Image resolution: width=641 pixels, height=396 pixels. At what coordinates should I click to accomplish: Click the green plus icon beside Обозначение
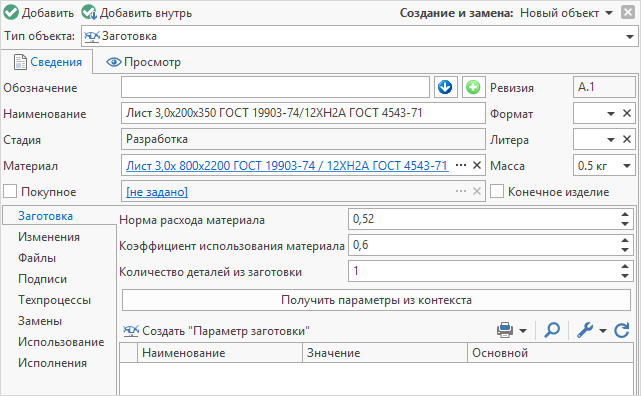473,87
